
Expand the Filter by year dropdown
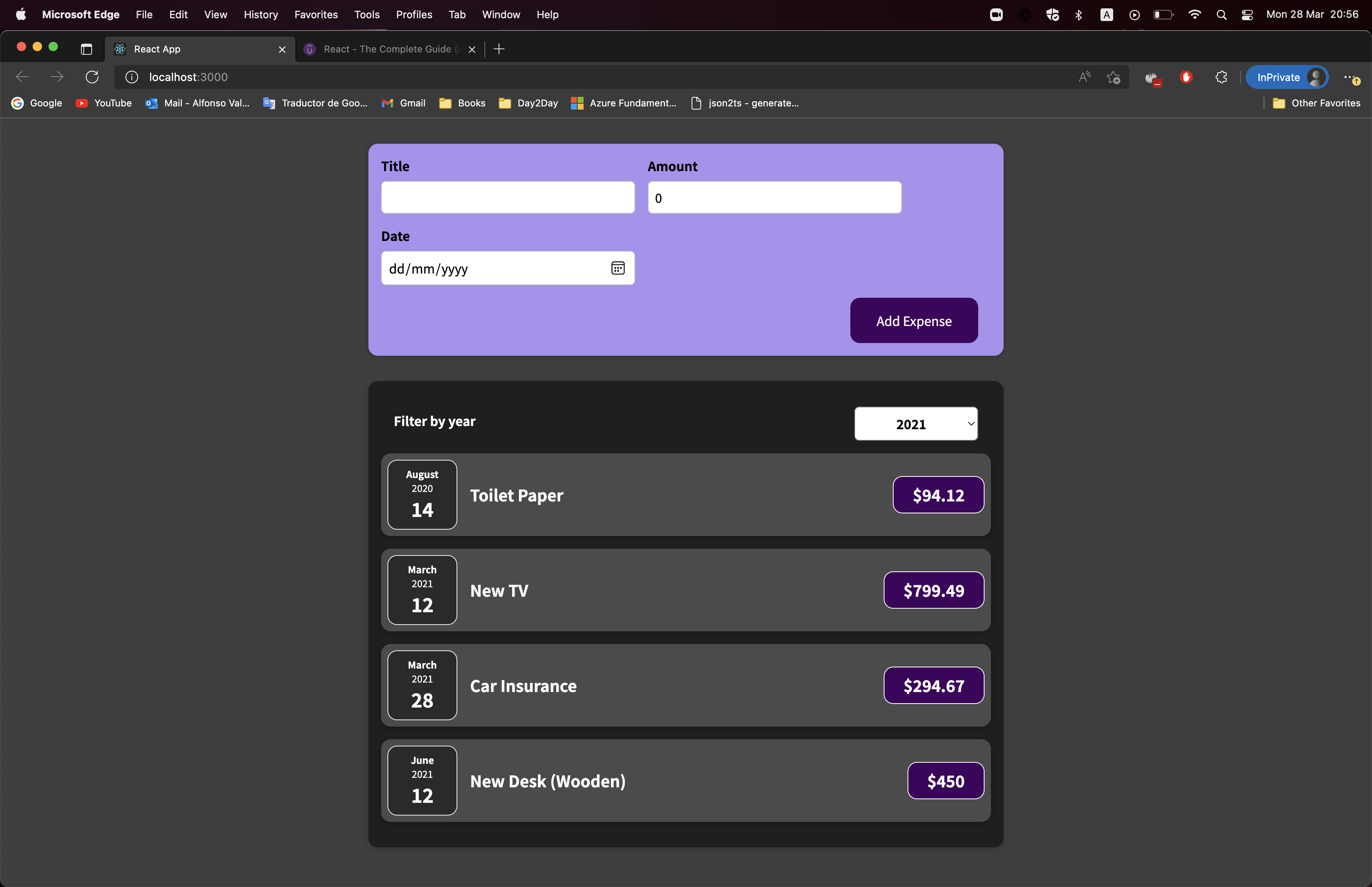(x=915, y=424)
